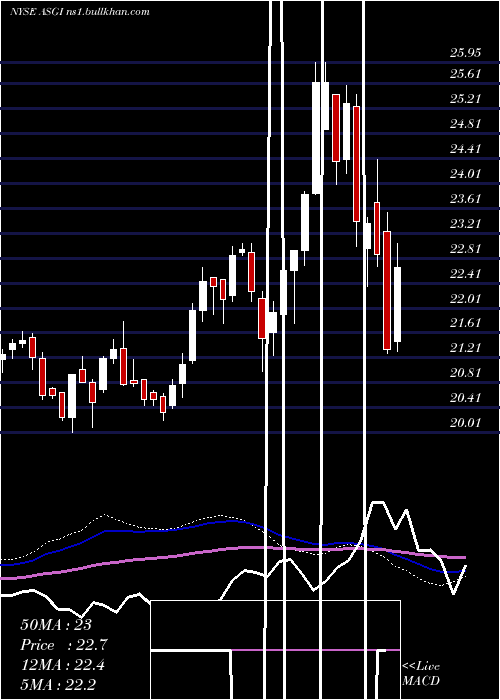Click the 50MA : 23 legend value

point(56,625)
